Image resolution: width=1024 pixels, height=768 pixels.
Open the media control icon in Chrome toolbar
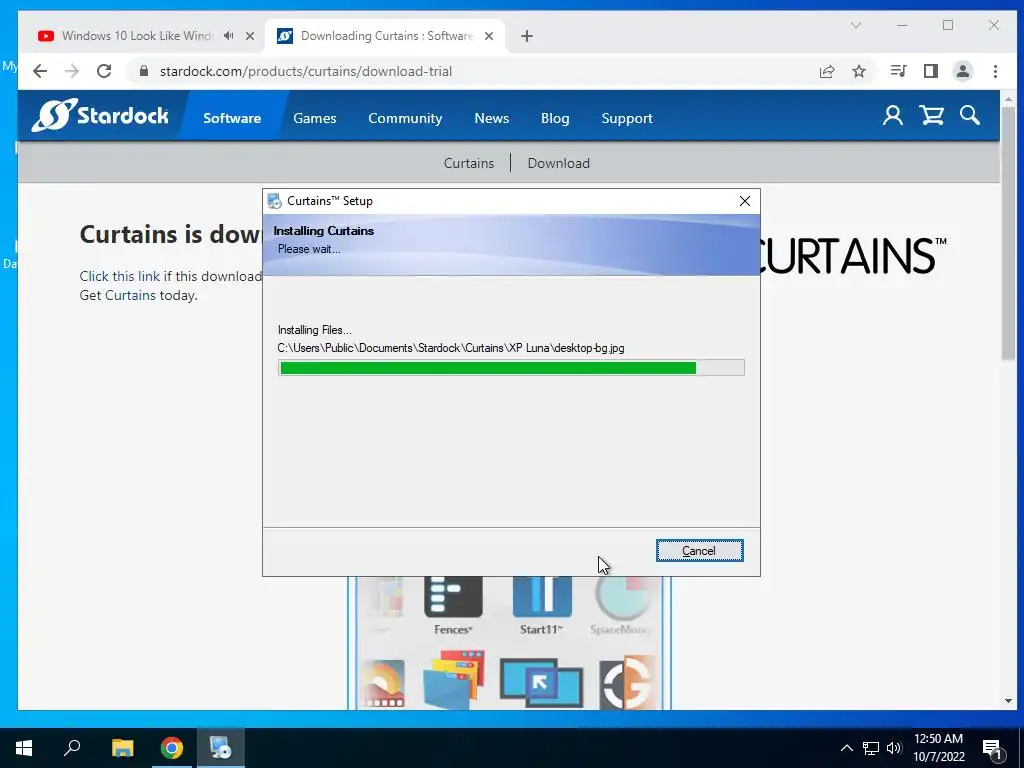click(899, 71)
